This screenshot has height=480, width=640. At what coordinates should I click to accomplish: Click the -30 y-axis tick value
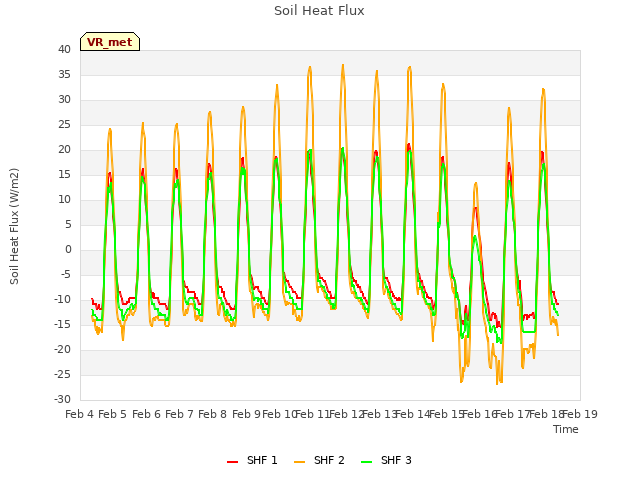pos(62,400)
